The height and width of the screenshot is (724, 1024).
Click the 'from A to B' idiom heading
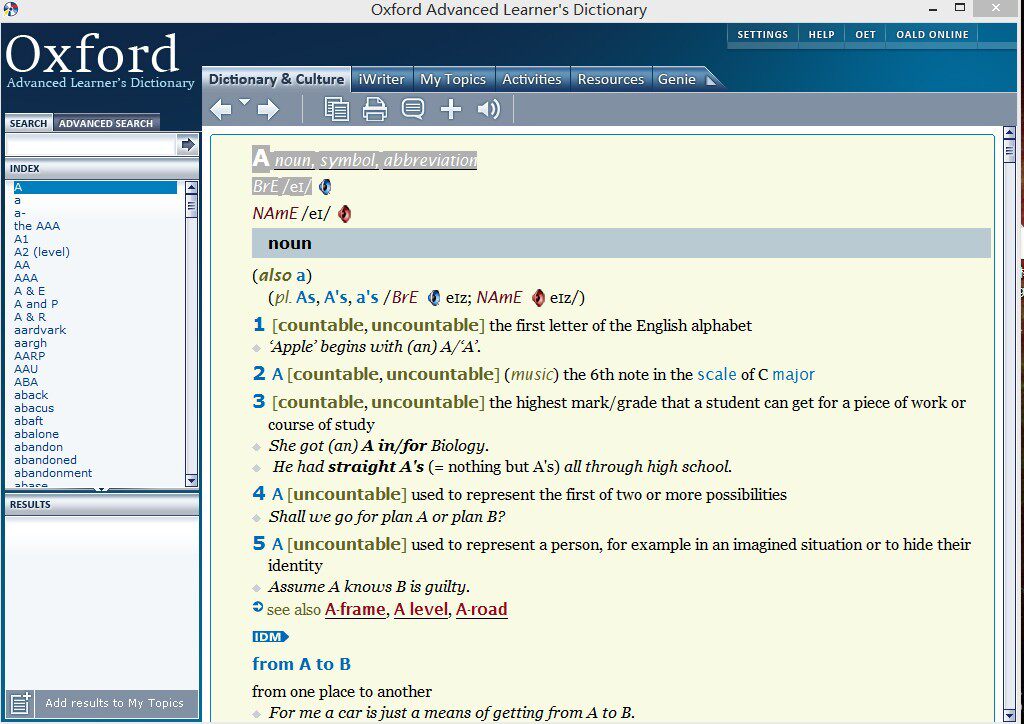coord(301,665)
